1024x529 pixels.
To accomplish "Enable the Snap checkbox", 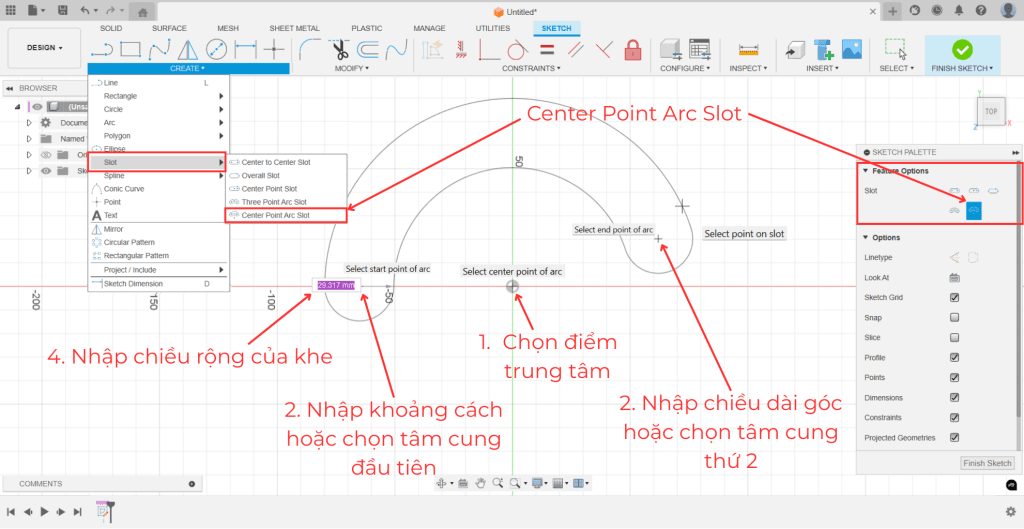I will [x=954, y=317].
